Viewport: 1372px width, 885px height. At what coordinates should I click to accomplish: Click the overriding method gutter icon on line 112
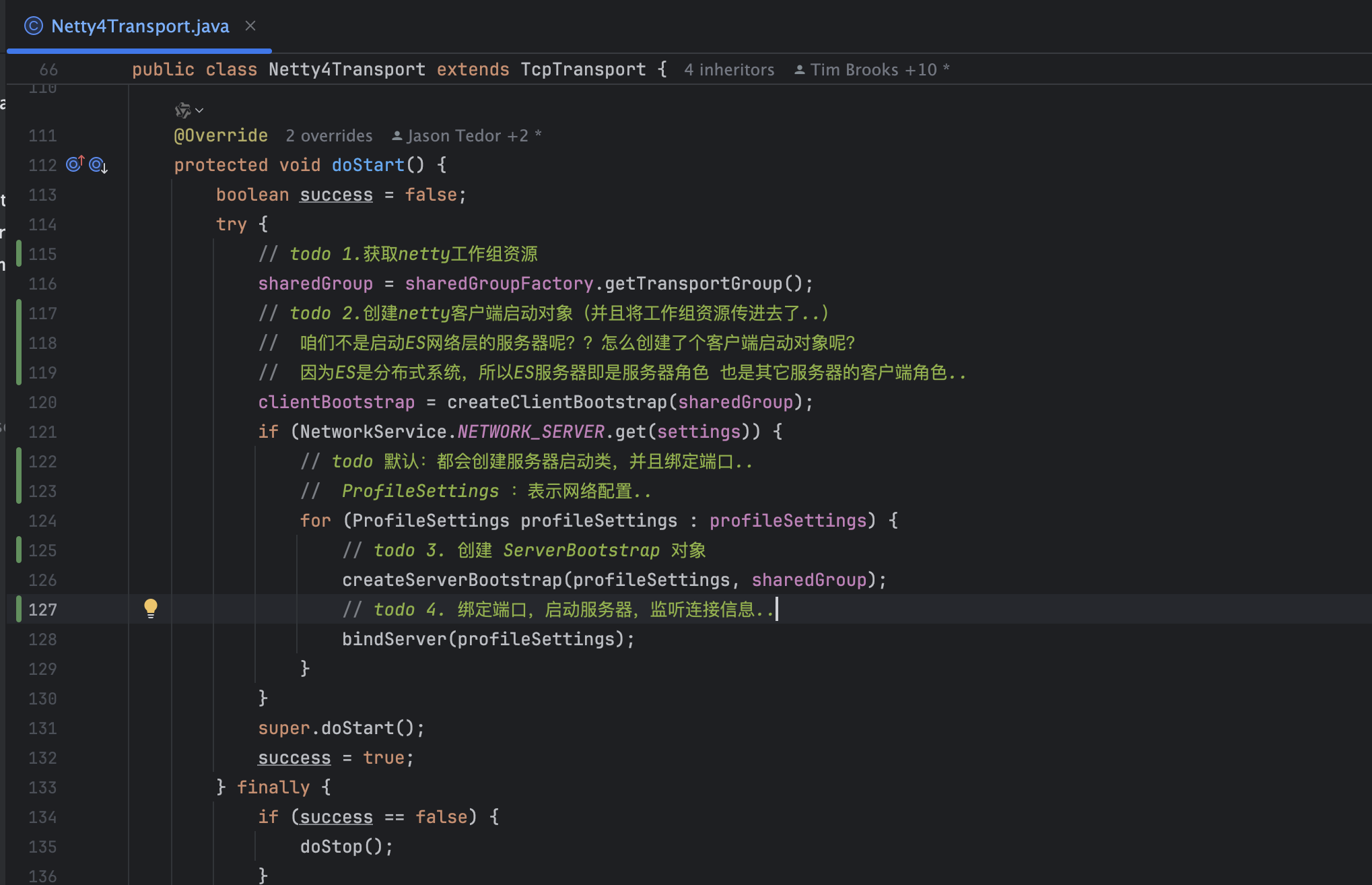(x=75, y=164)
